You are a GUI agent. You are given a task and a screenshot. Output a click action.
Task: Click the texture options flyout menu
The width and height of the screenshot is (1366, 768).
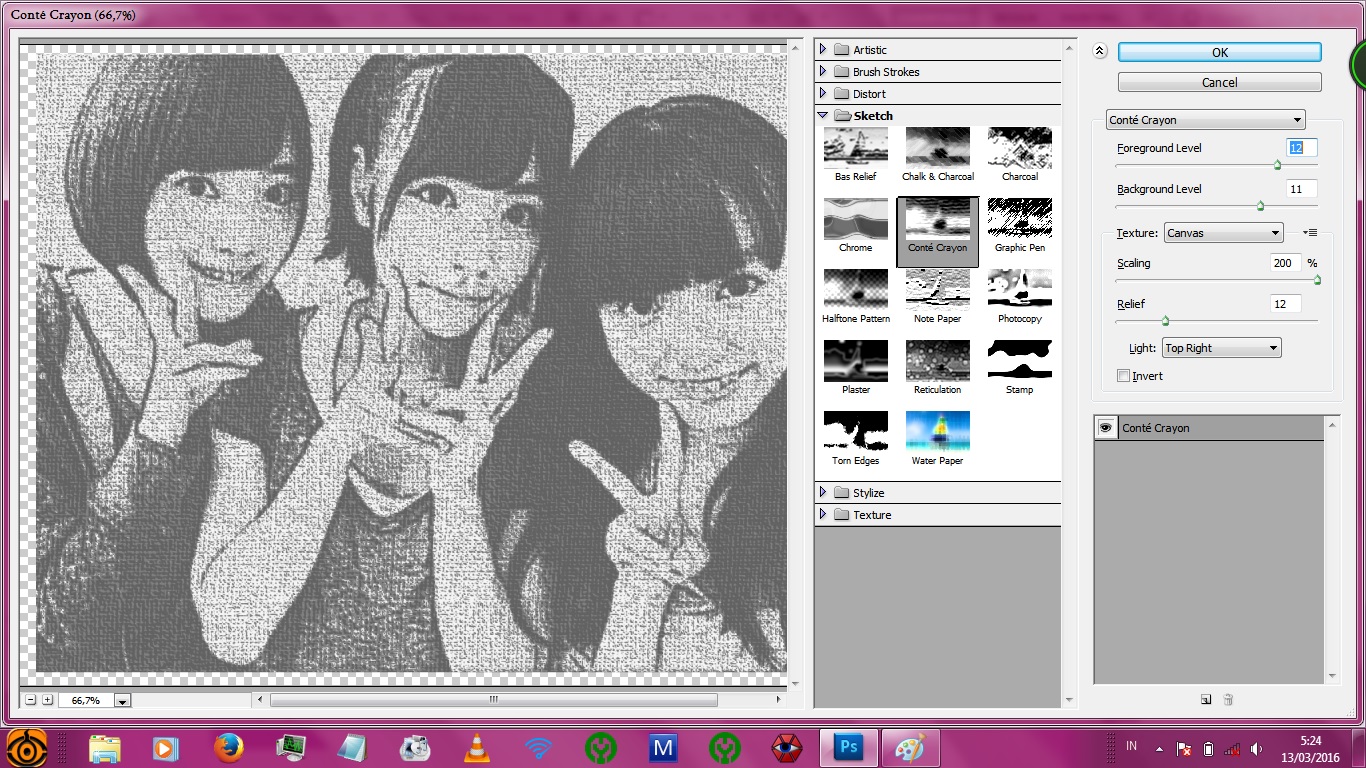coord(1308,232)
